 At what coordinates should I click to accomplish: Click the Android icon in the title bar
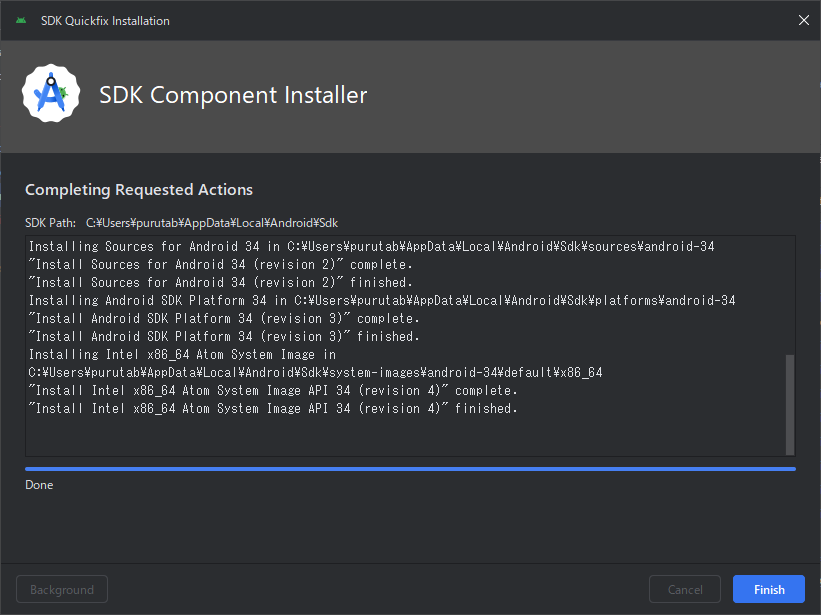click(x=21, y=19)
